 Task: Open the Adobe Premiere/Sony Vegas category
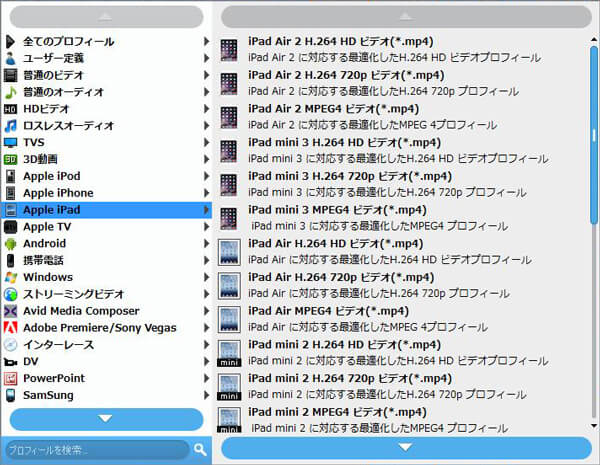(107, 328)
